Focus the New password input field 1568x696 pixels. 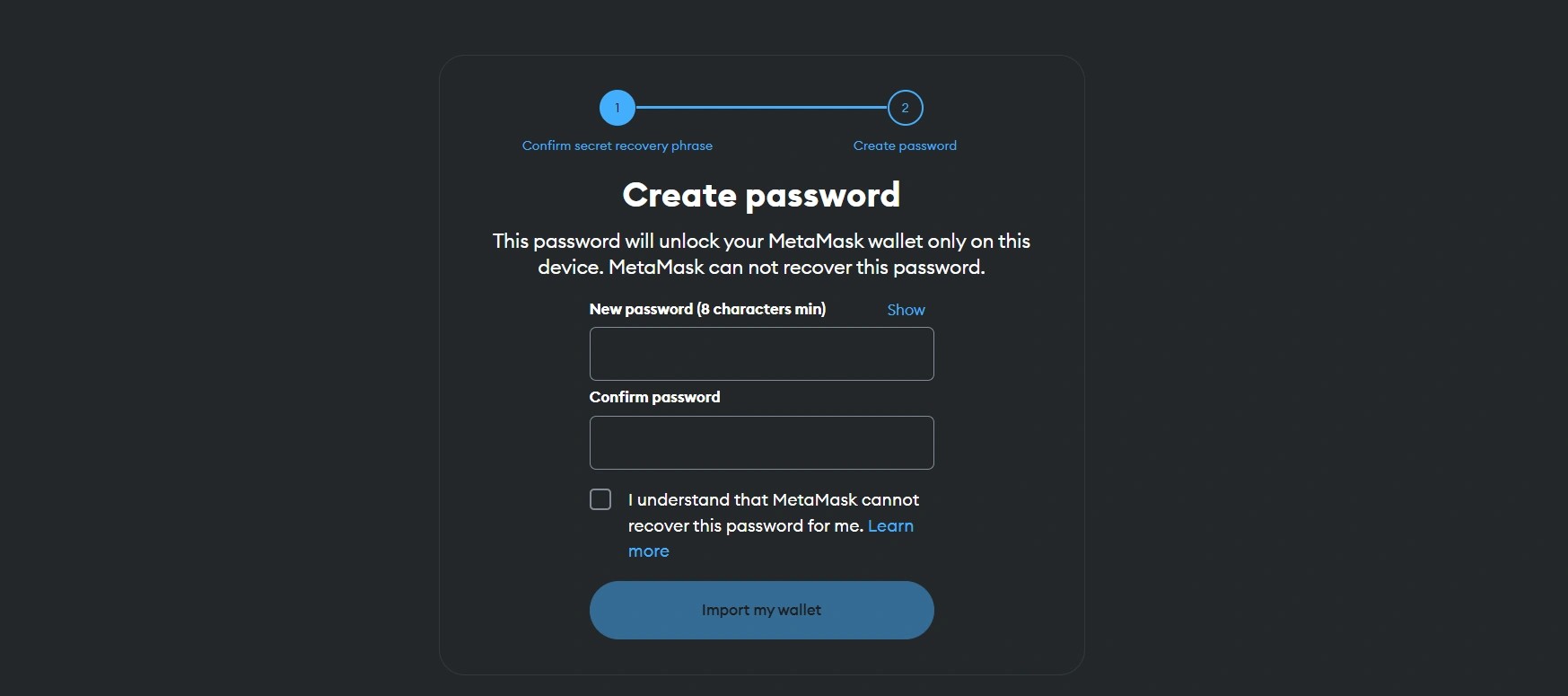761,354
